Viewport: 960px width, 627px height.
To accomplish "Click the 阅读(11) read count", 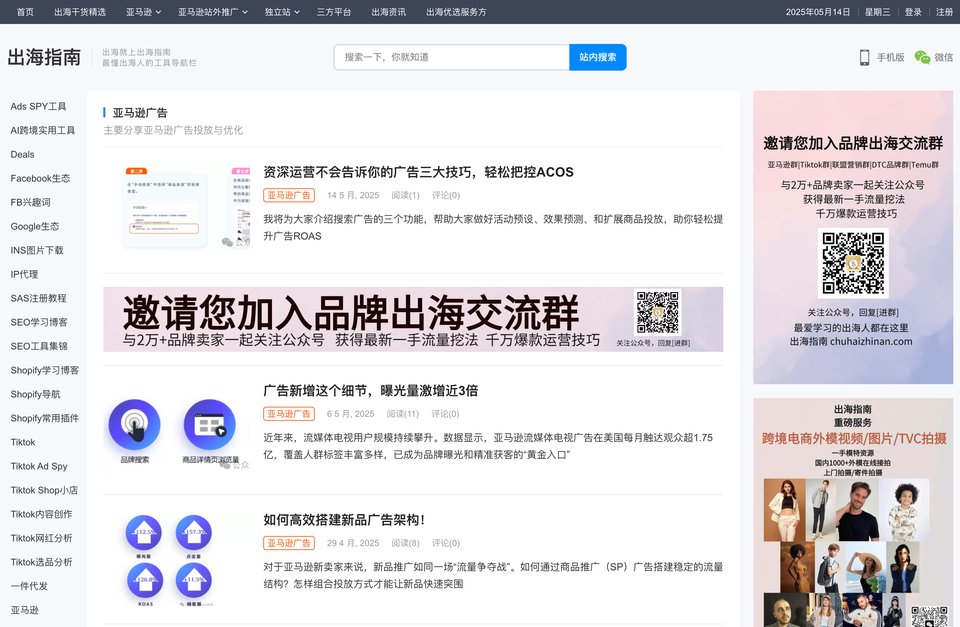I will click(402, 414).
